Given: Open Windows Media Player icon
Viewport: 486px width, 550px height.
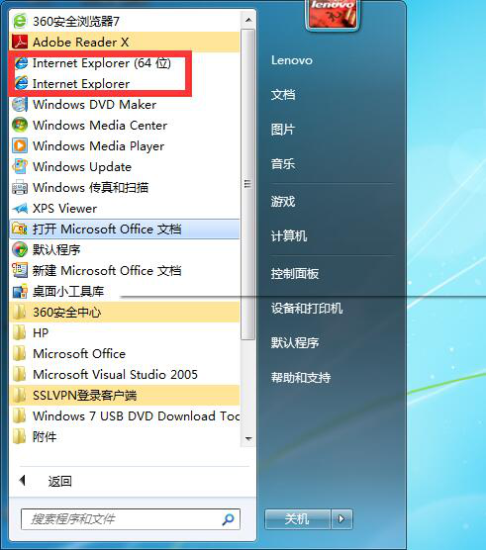Looking at the screenshot, I should 20,146.
